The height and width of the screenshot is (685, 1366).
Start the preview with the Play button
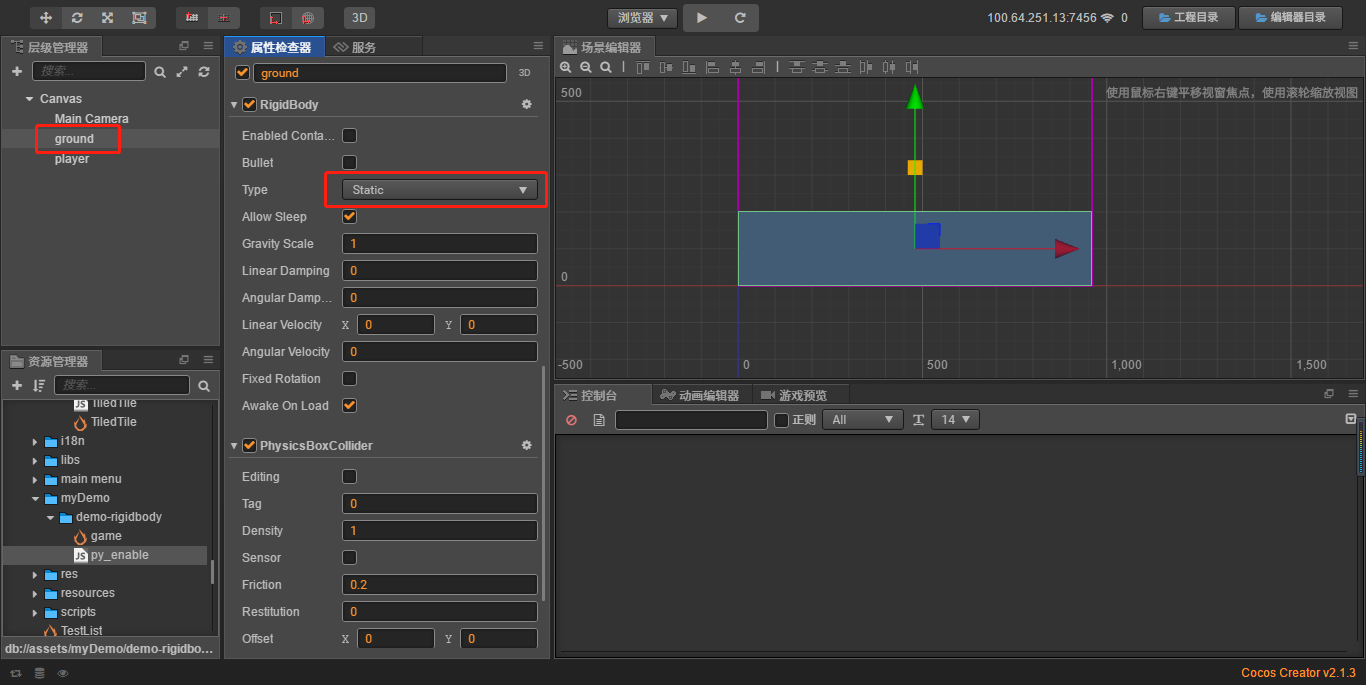702,18
